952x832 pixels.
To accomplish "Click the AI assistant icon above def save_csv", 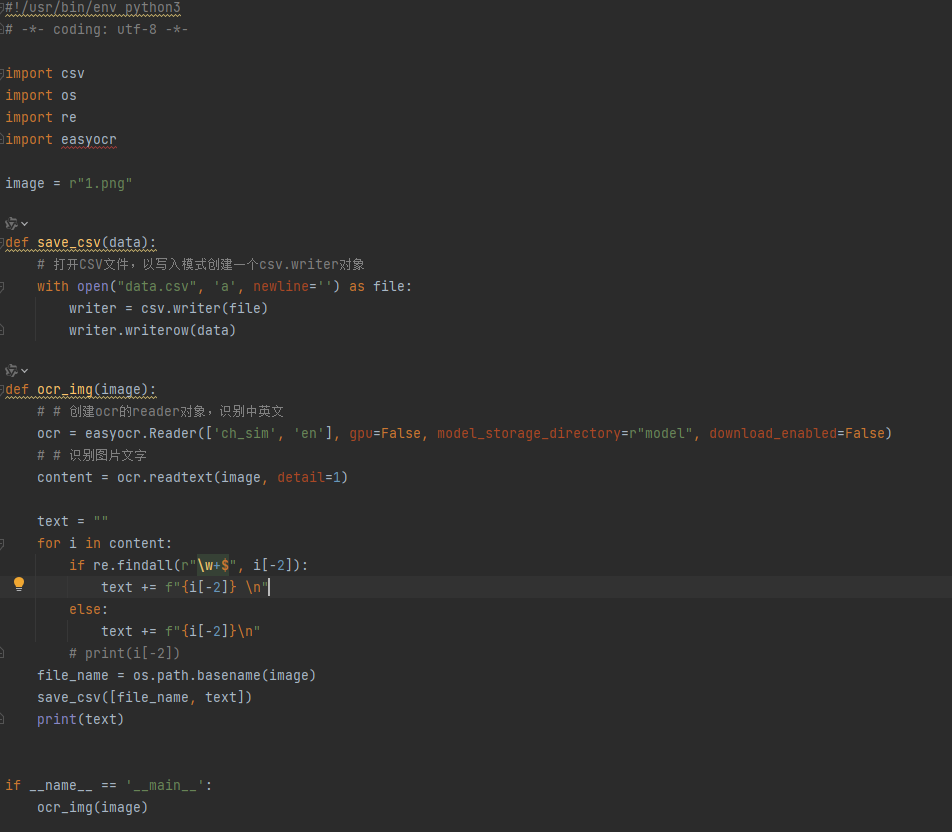I will (11, 223).
